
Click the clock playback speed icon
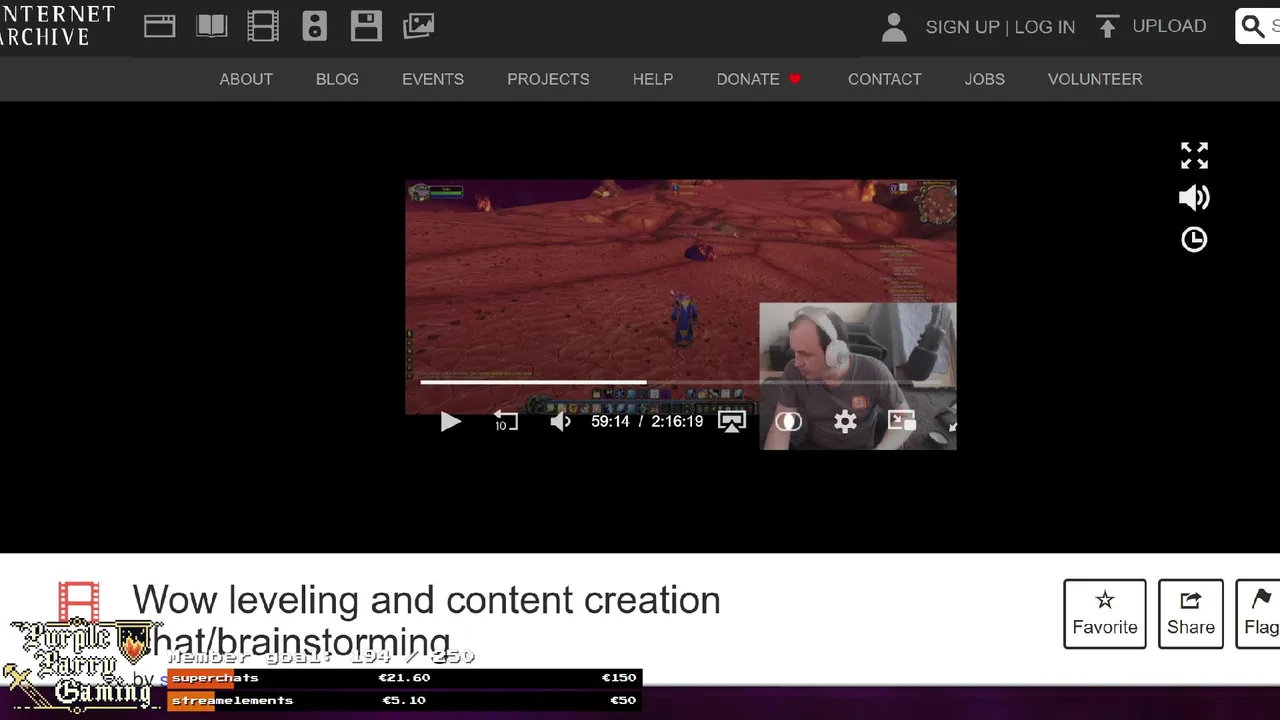1194,239
